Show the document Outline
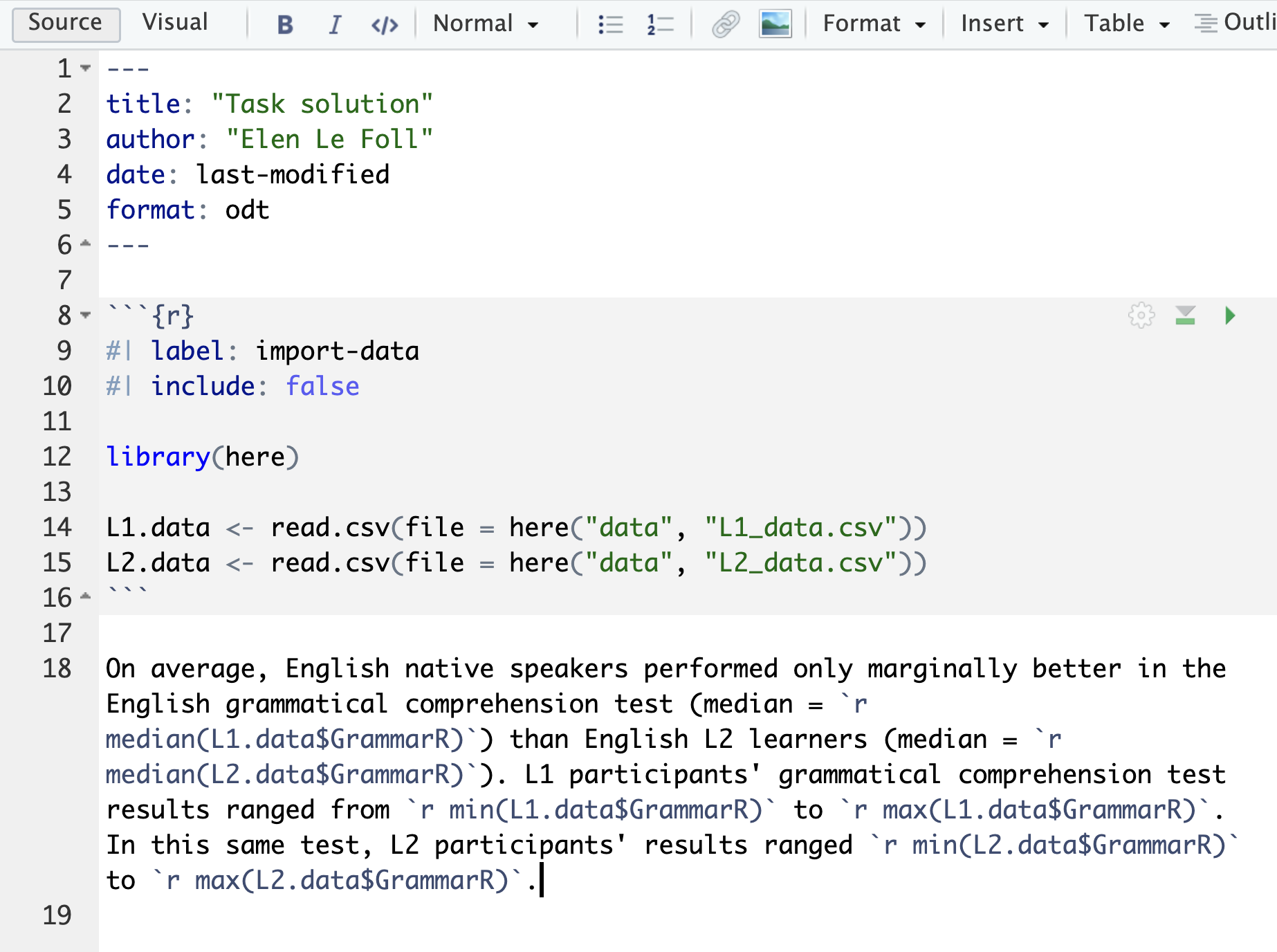The width and height of the screenshot is (1277, 952). (x=1235, y=24)
